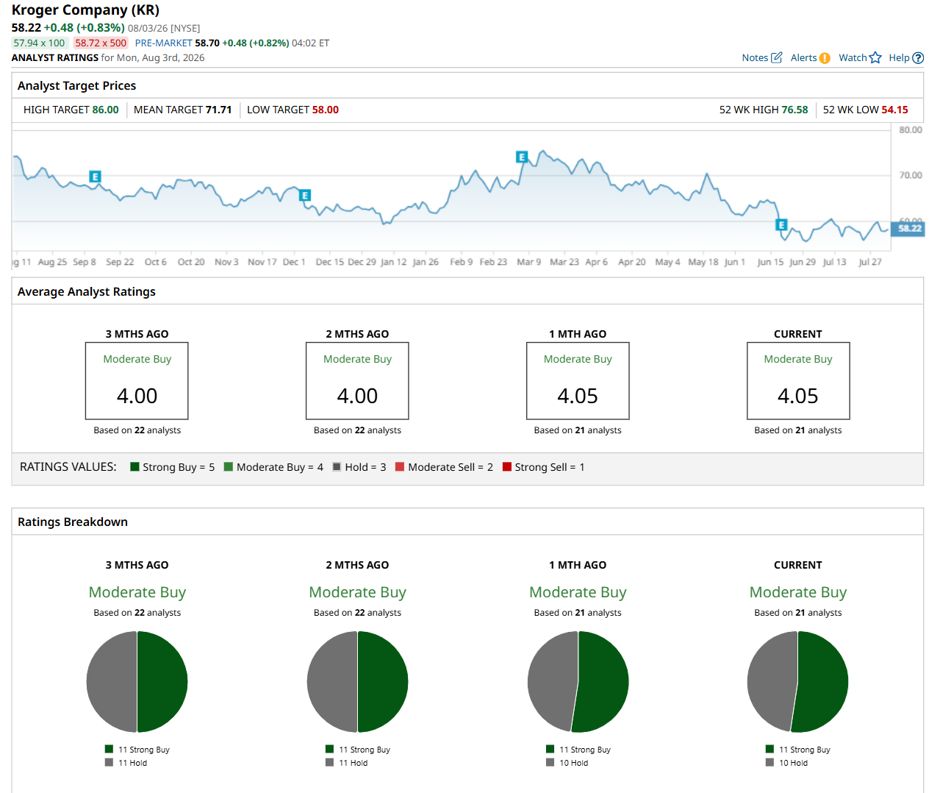
Task: Click '11 Hold' legend under 2 MTHS AGO pie
Action: [347, 763]
